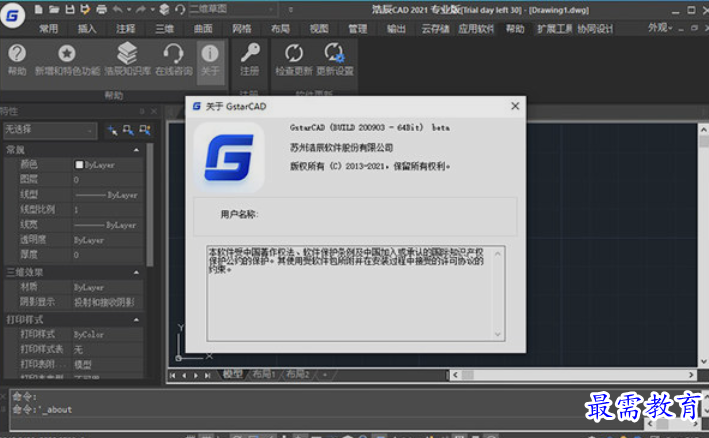
Task: Click the last layout tab navigation arrow
Action: coord(208,375)
